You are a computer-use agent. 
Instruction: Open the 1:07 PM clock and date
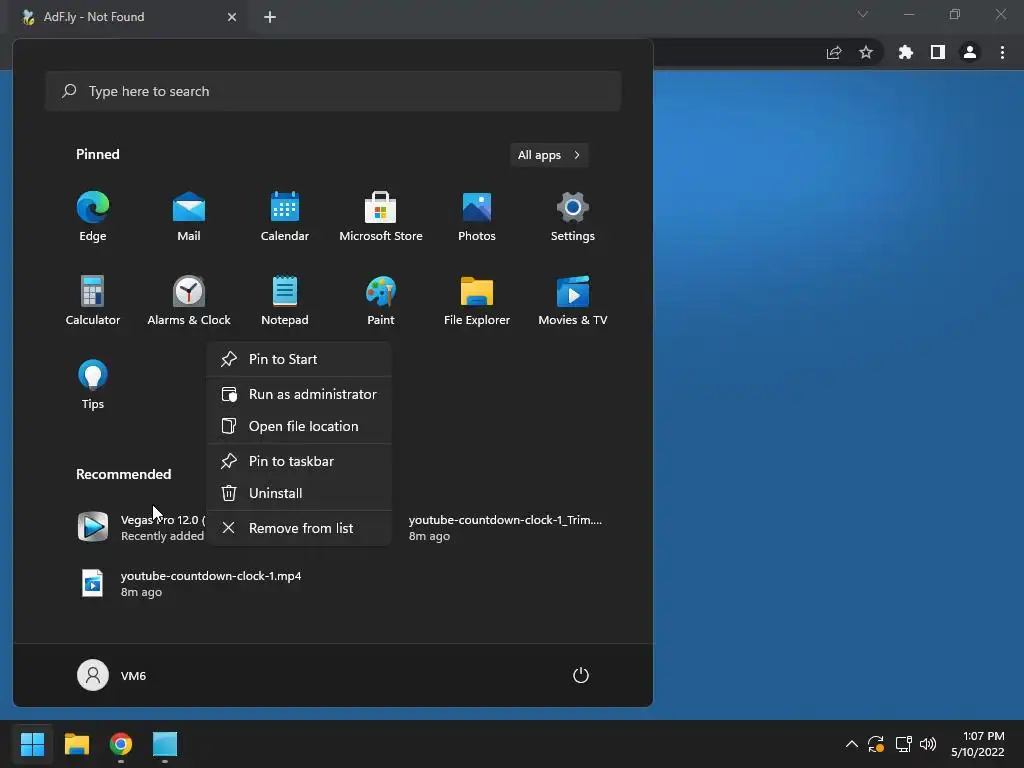(978, 744)
